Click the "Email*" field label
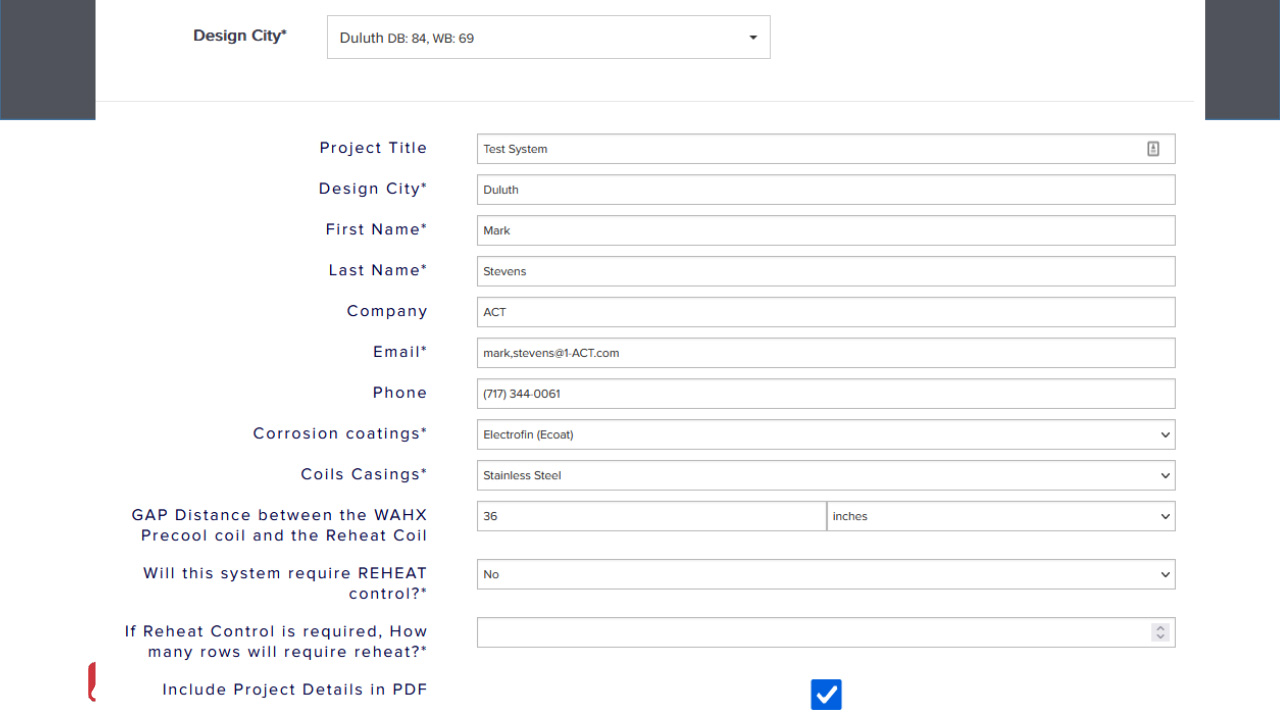Image resolution: width=1280 pixels, height=720 pixels. 400,352
